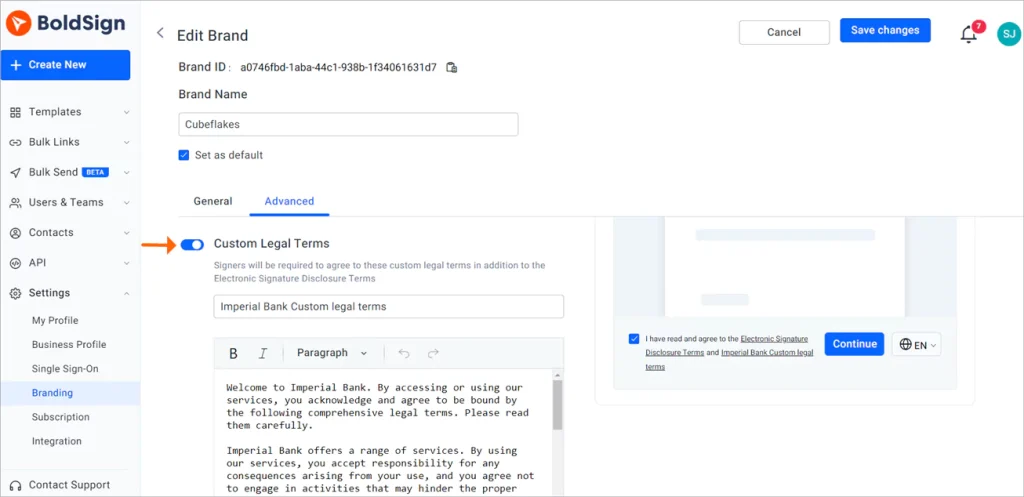Collapse the Settings menu chevron

[127, 293]
